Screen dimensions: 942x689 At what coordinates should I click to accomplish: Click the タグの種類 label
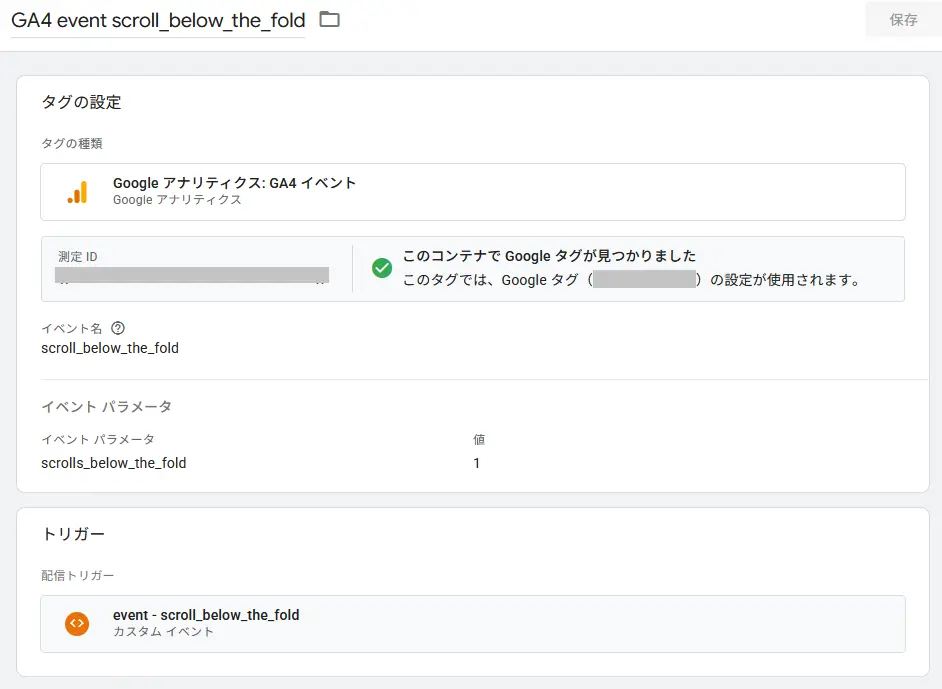(x=74, y=143)
